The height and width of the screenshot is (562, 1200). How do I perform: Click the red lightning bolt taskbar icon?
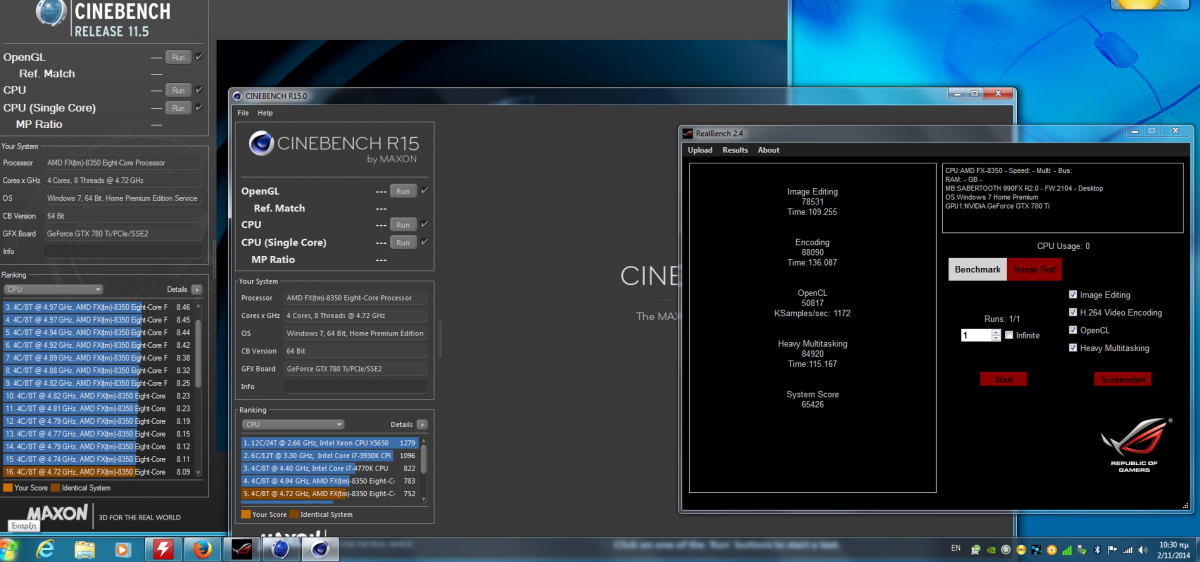pyautogui.click(x=161, y=549)
